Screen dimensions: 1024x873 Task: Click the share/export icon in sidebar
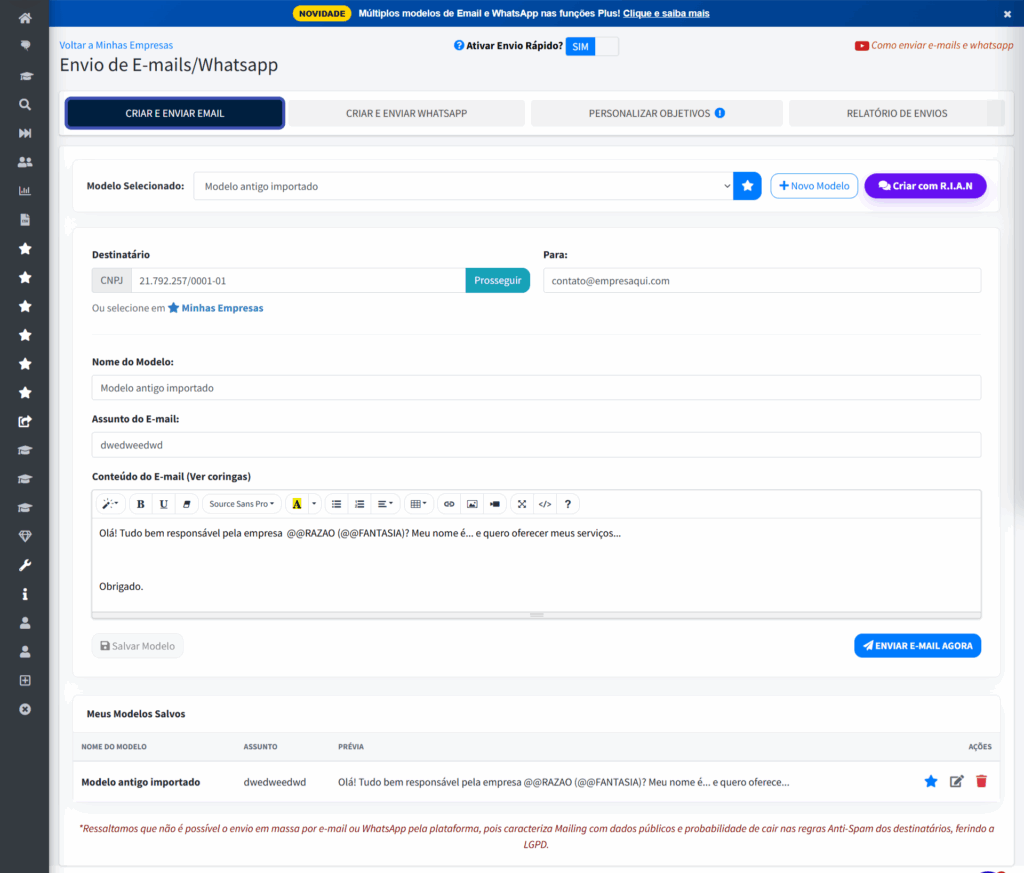point(25,421)
